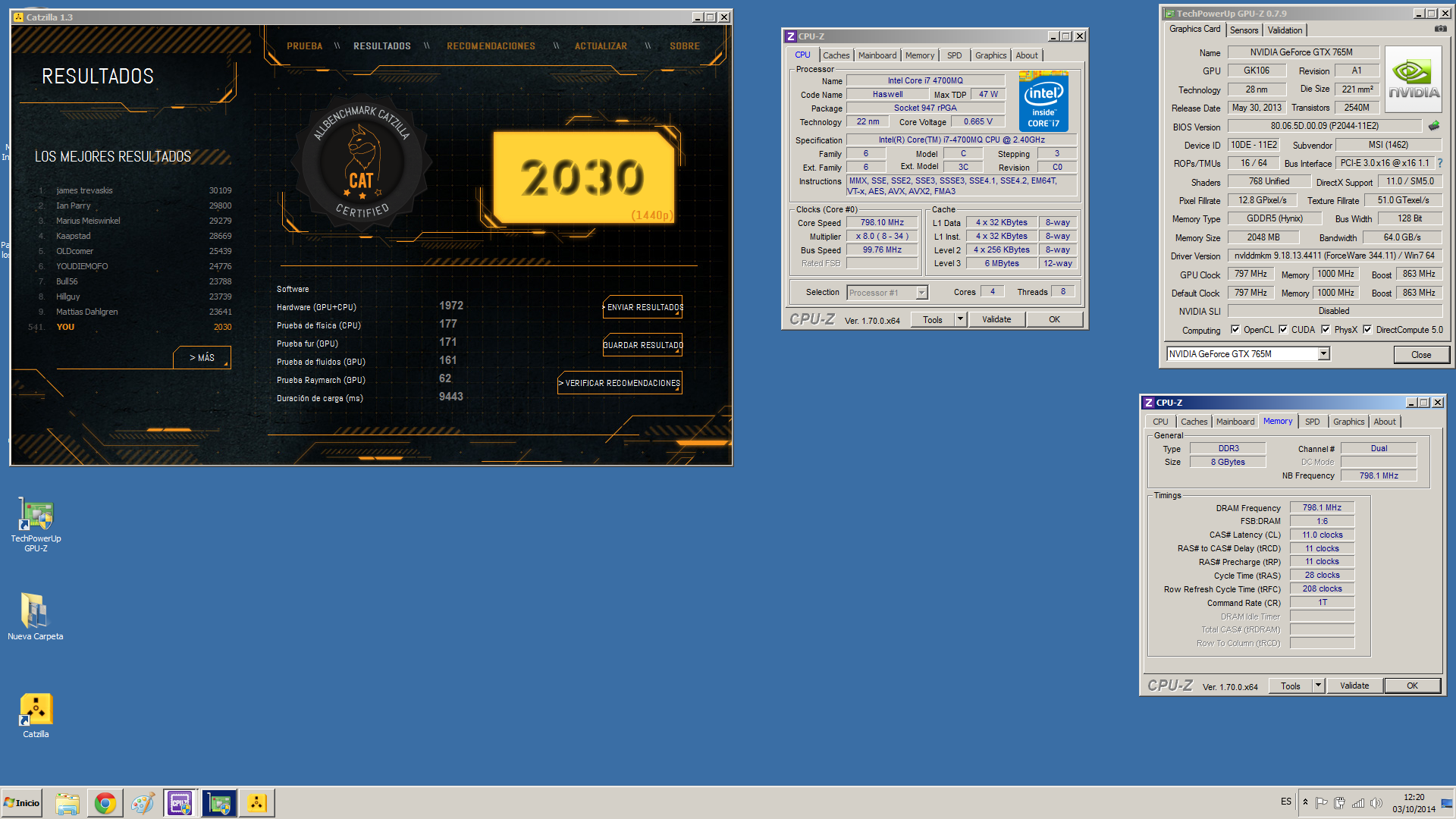Open Action Center flag tray icon
This screenshot has height=819, width=1456.
coord(1321,802)
